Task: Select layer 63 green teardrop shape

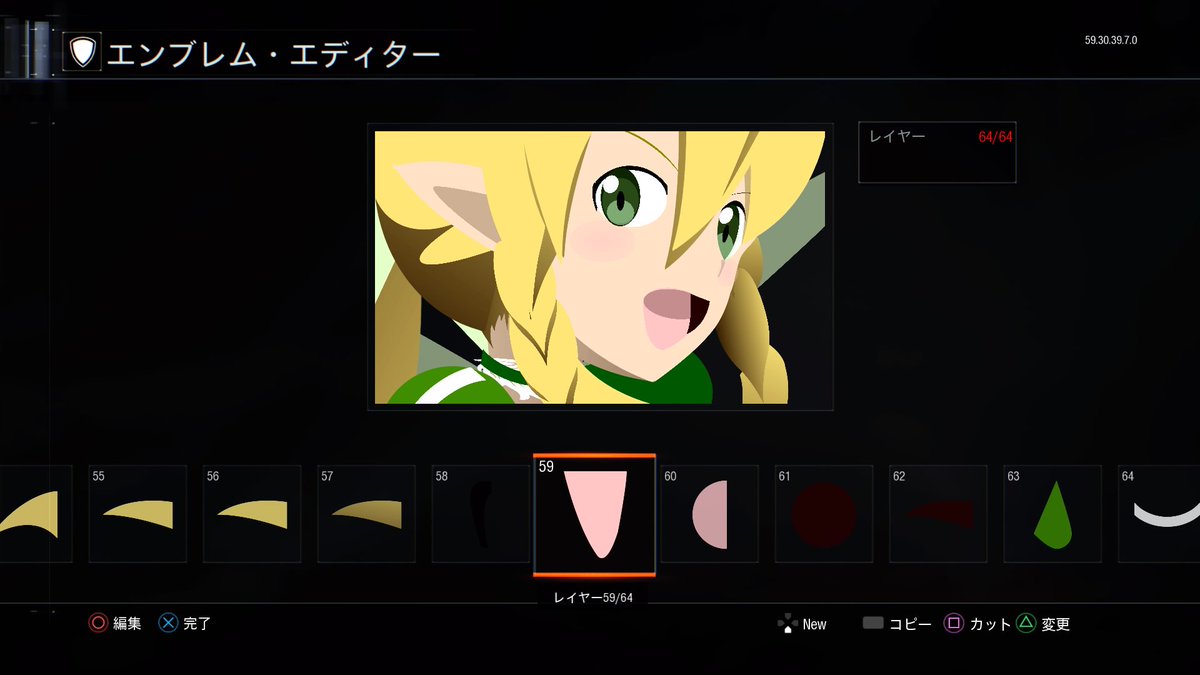Action: click(x=1052, y=513)
